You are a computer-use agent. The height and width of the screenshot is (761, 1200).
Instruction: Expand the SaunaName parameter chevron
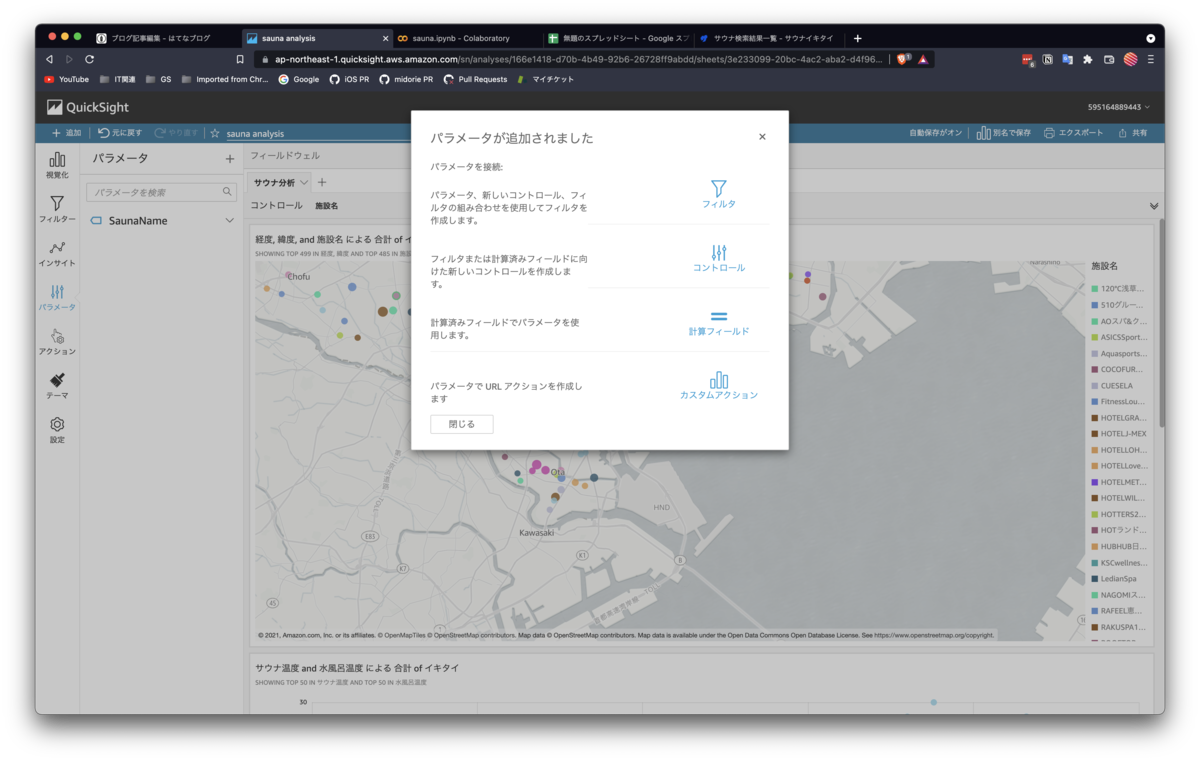point(229,220)
